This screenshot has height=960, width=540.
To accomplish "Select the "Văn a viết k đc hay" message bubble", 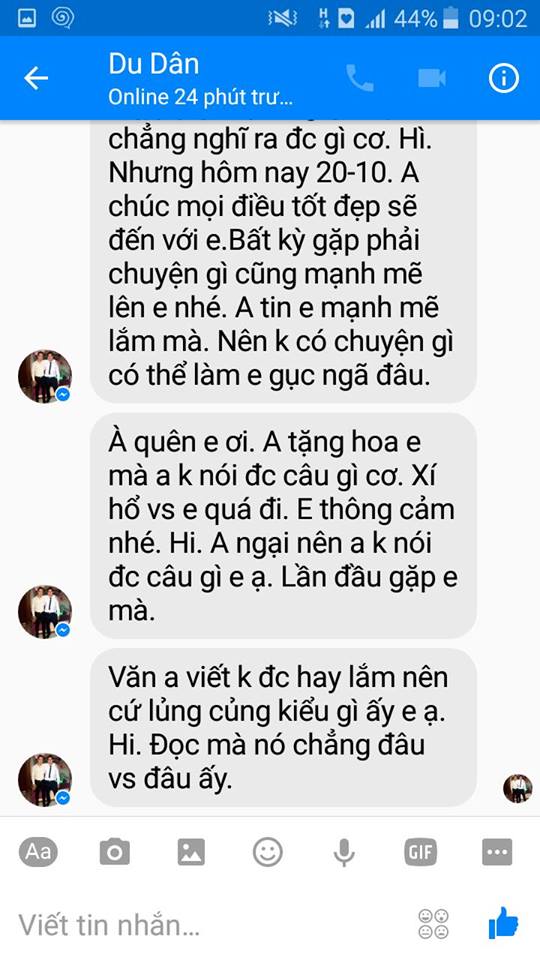I will click(x=283, y=728).
